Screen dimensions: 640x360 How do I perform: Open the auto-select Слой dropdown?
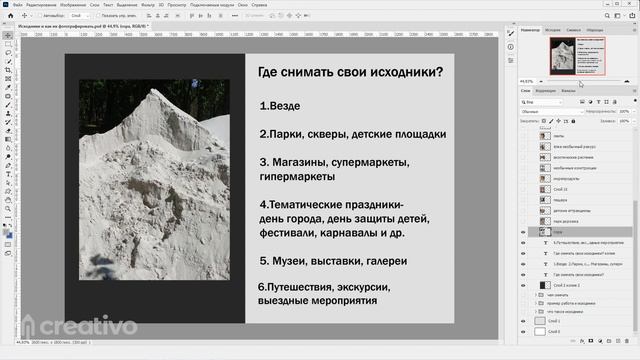pos(80,16)
